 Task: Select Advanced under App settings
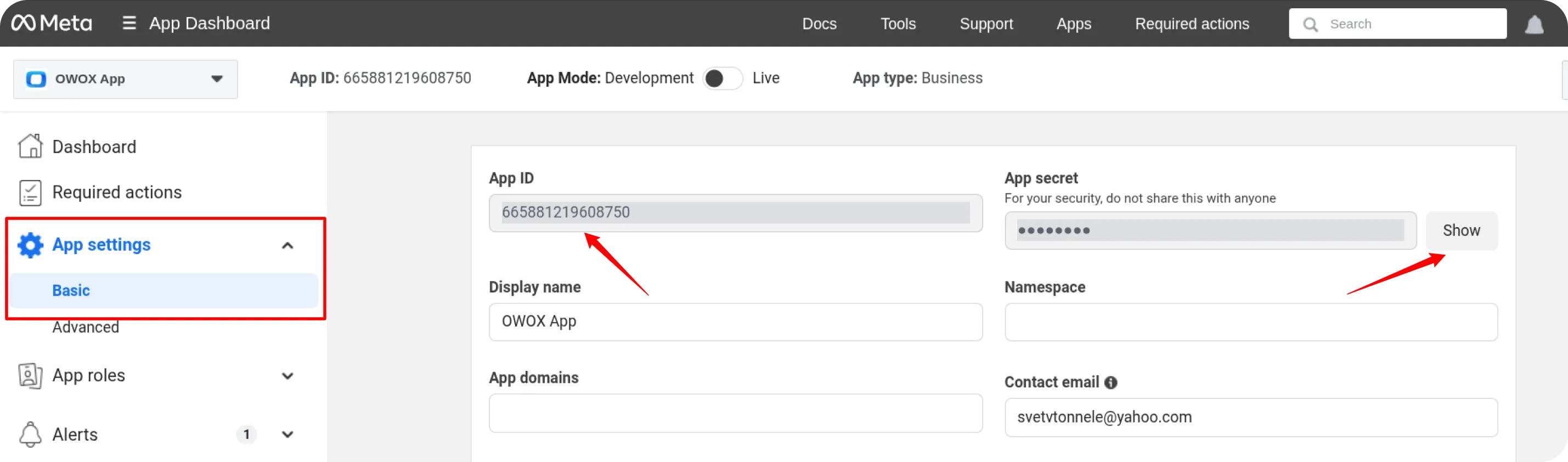86,327
